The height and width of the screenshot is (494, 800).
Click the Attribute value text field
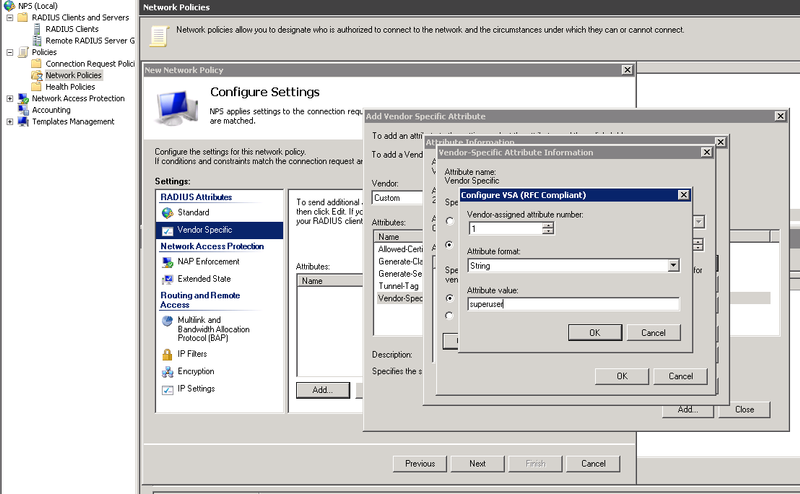(x=573, y=304)
